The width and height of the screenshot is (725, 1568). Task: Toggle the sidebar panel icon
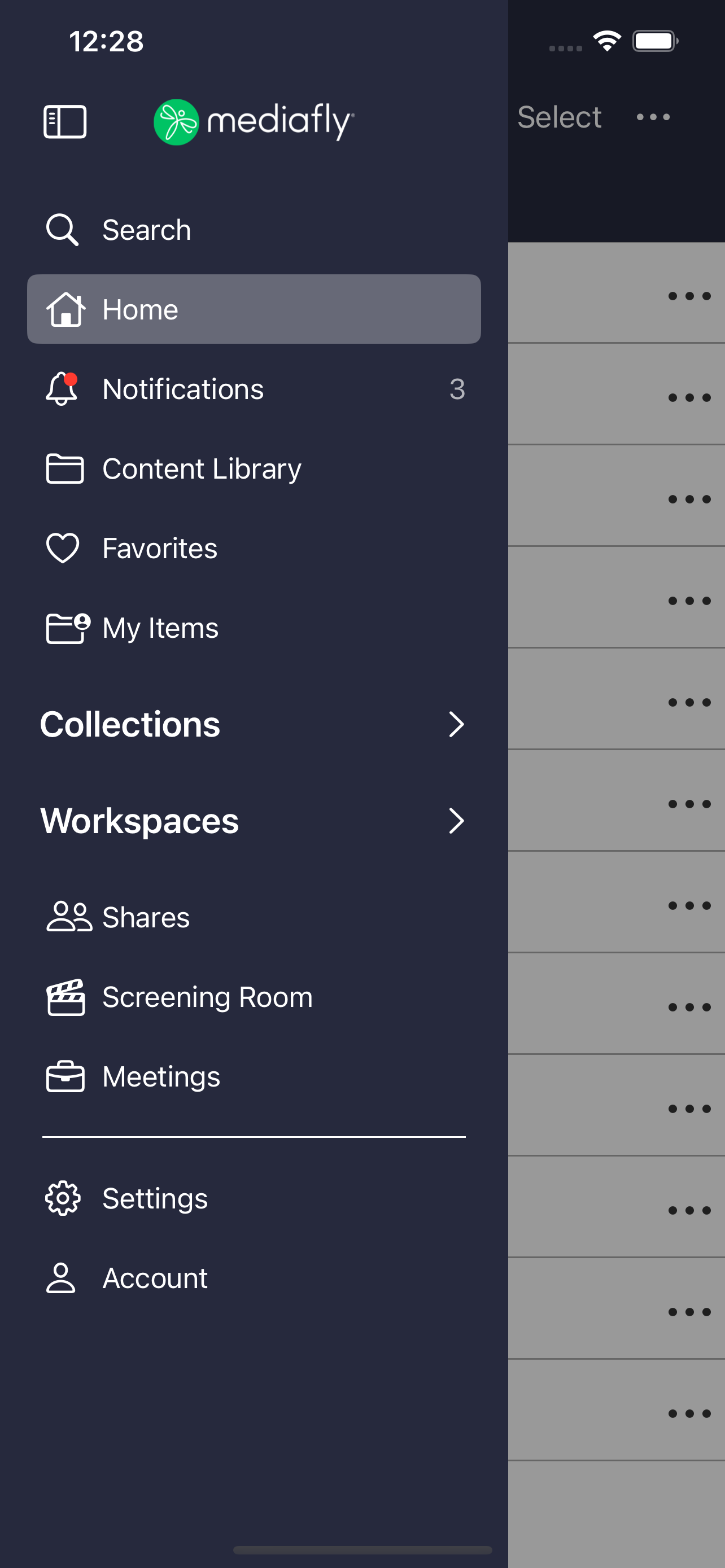pyautogui.click(x=65, y=122)
